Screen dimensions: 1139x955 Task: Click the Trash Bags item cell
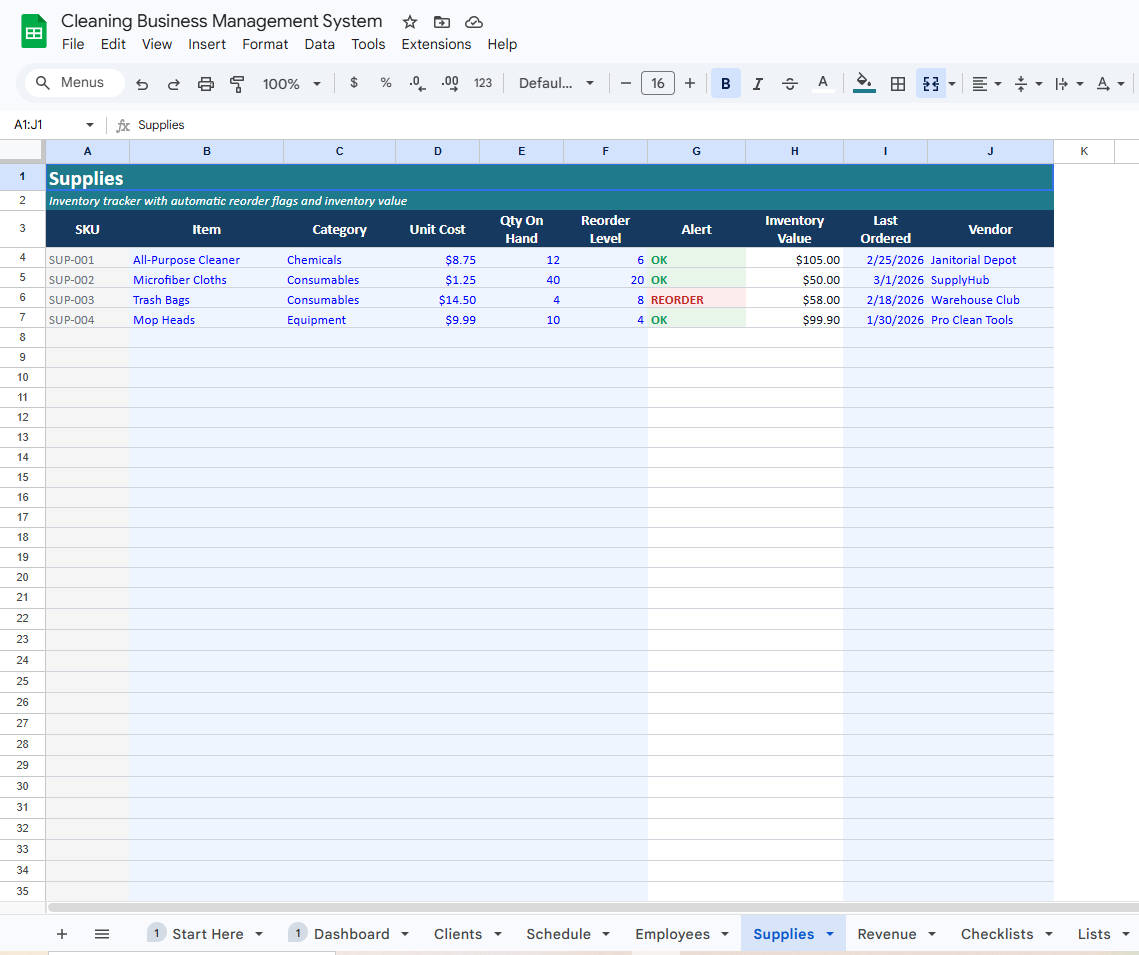pyautogui.click(x=206, y=299)
